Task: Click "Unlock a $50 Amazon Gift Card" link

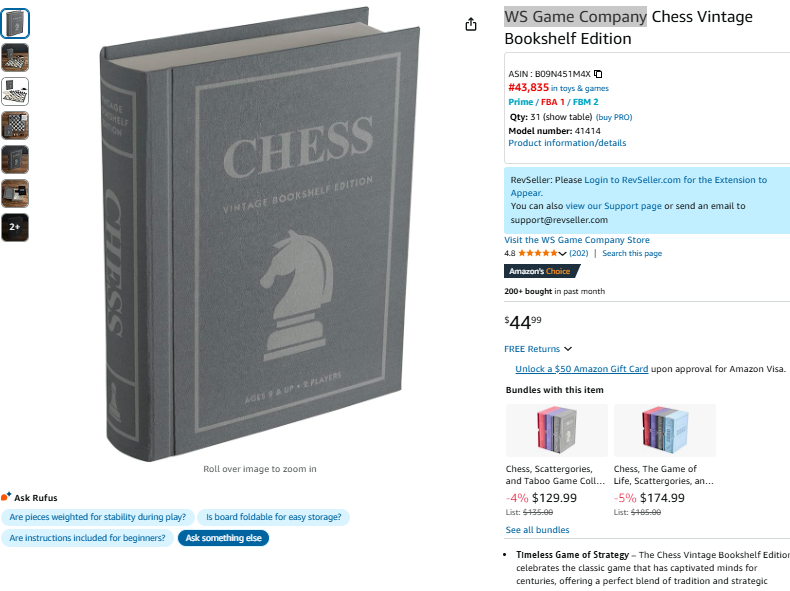Action: 581,369
